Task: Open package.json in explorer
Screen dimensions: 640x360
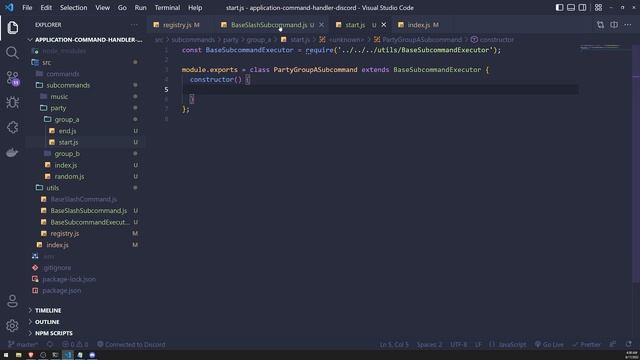Action: [x=86, y=291]
